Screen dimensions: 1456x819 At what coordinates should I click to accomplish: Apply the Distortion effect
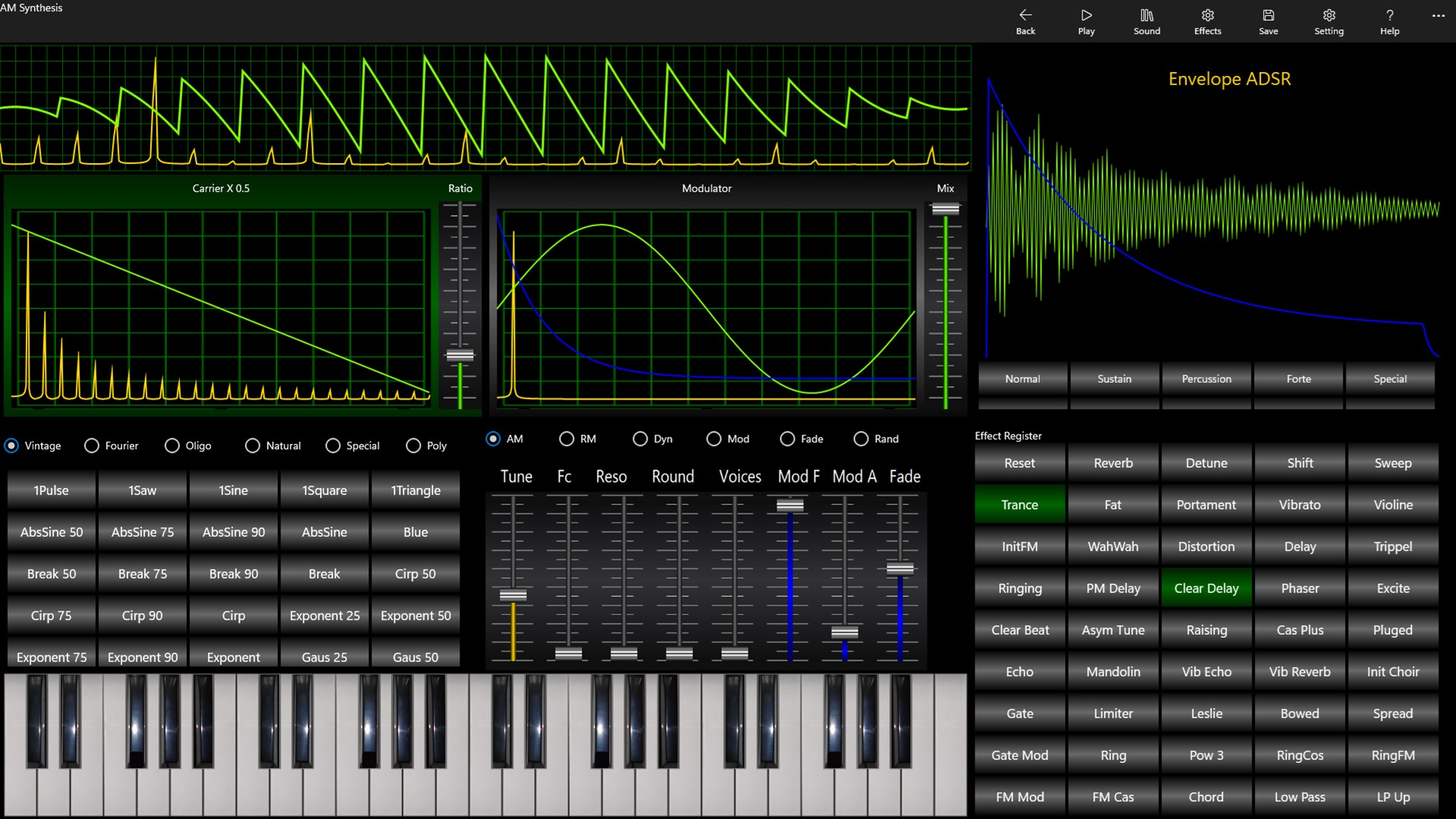tap(1206, 546)
